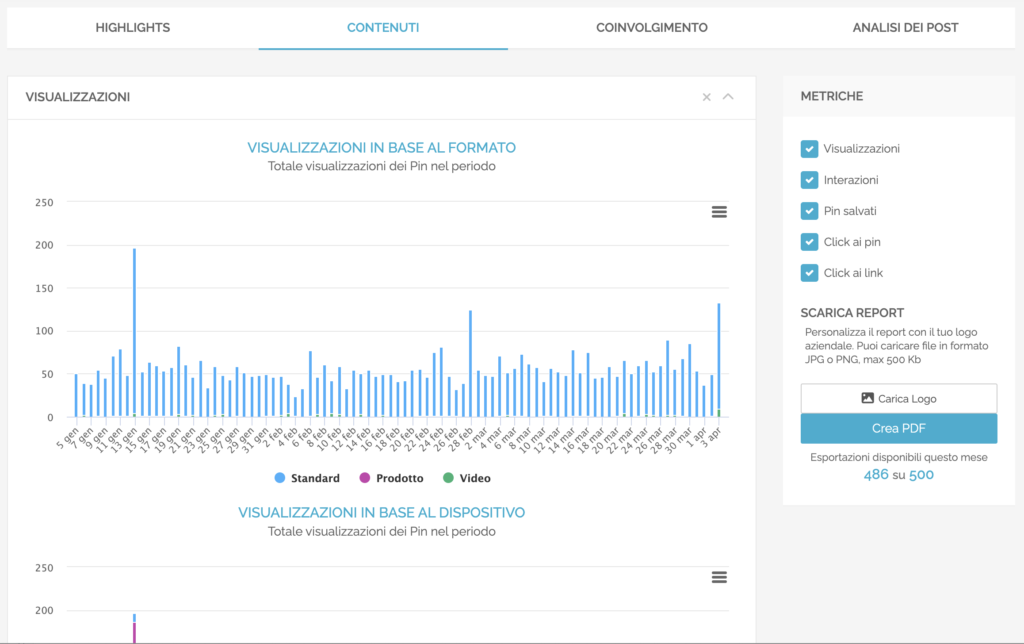Uncheck the Visualizzazioni metric checkbox
This screenshot has height=644, width=1024.
point(809,149)
